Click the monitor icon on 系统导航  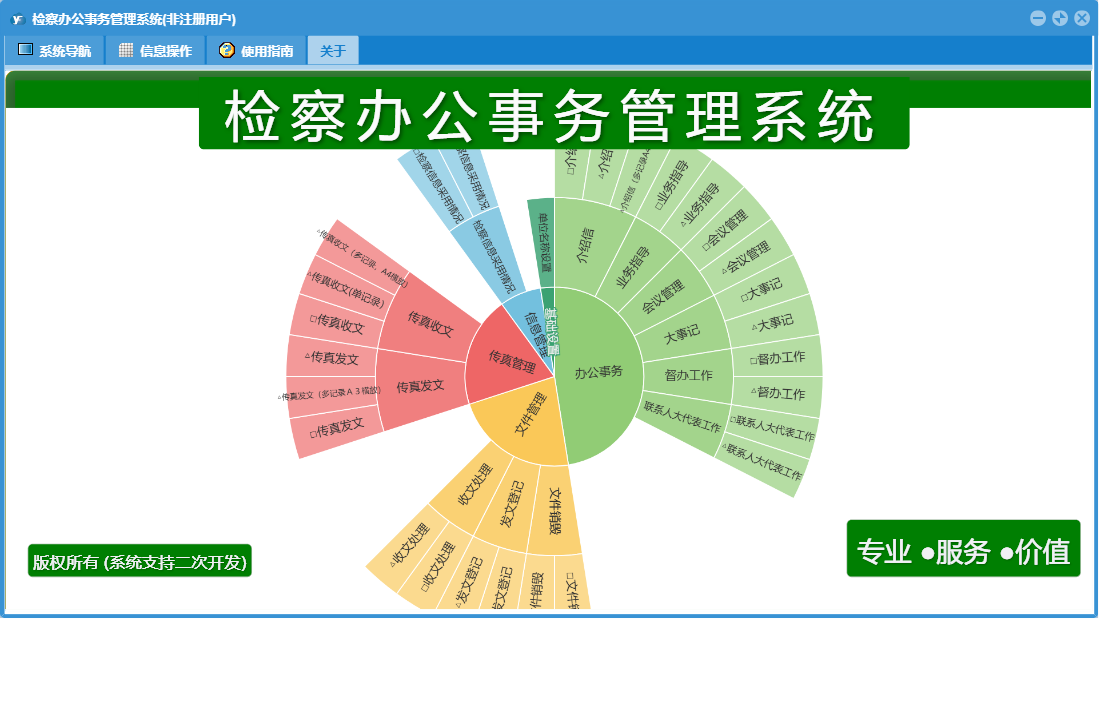tap(25, 50)
